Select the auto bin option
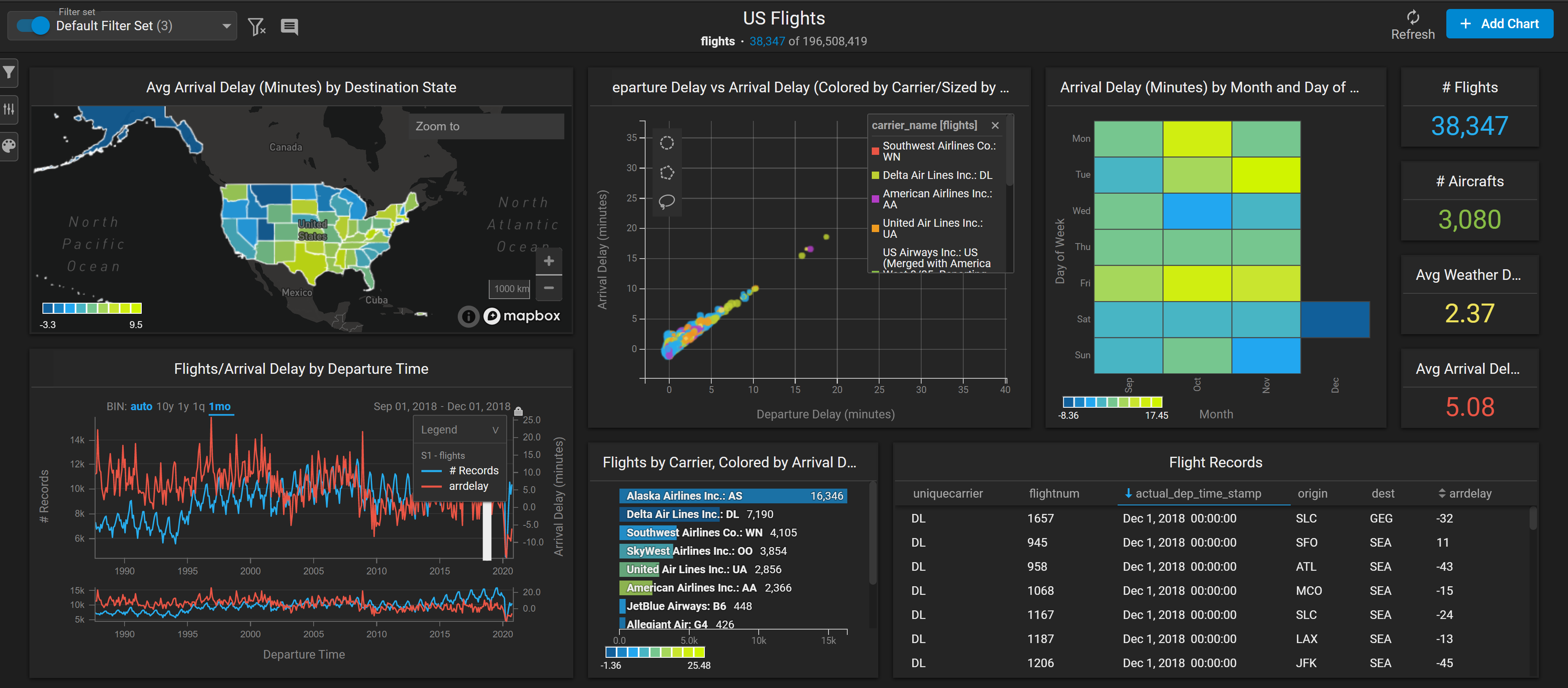This screenshot has width=1568, height=688. point(141,406)
